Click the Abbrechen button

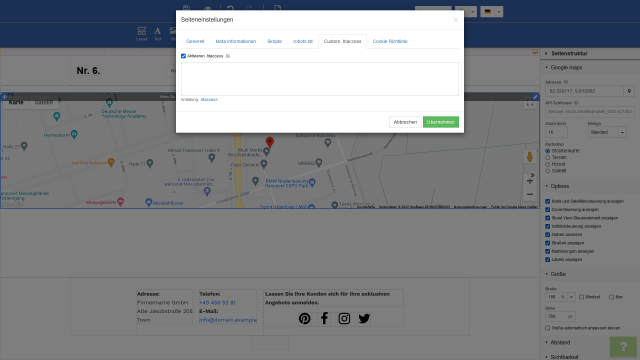point(405,122)
